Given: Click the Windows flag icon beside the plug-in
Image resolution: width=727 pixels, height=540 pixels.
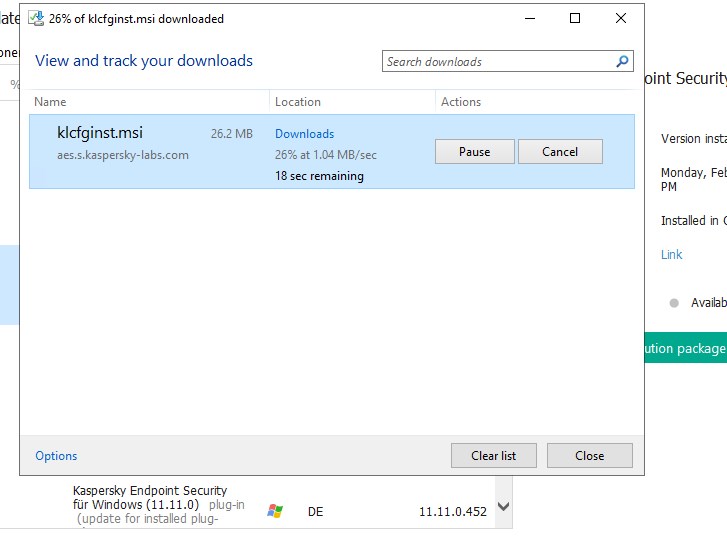Looking at the screenshot, I should pos(275,511).
